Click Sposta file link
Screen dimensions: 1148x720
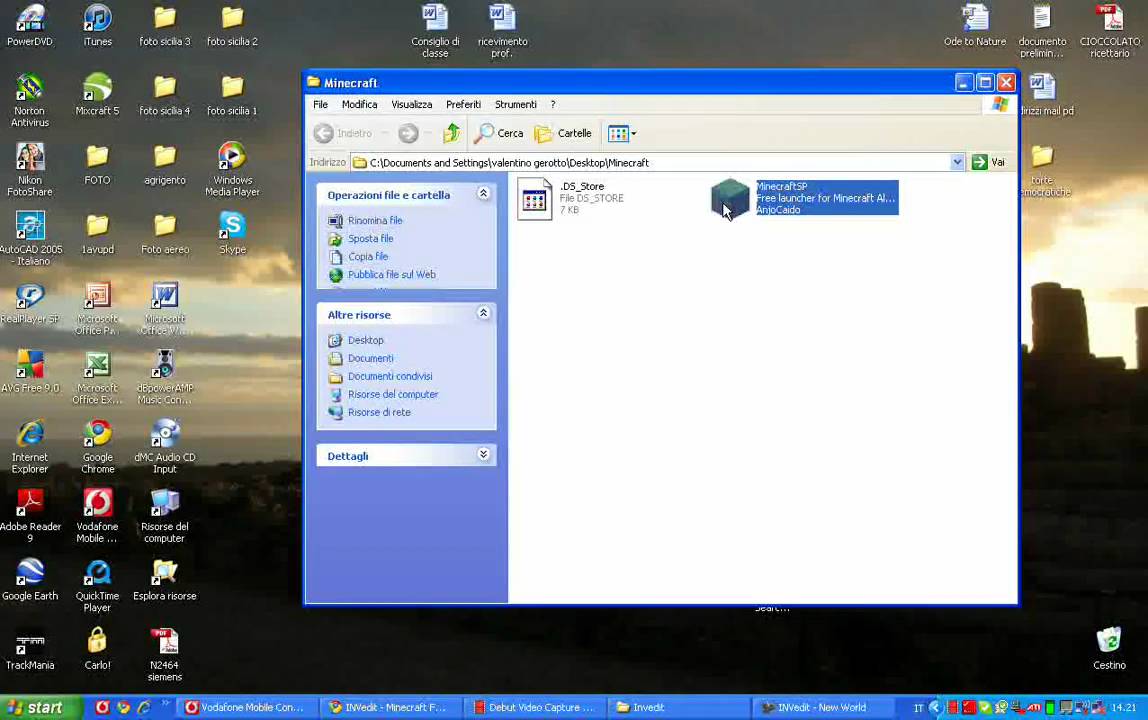(370, 239)
